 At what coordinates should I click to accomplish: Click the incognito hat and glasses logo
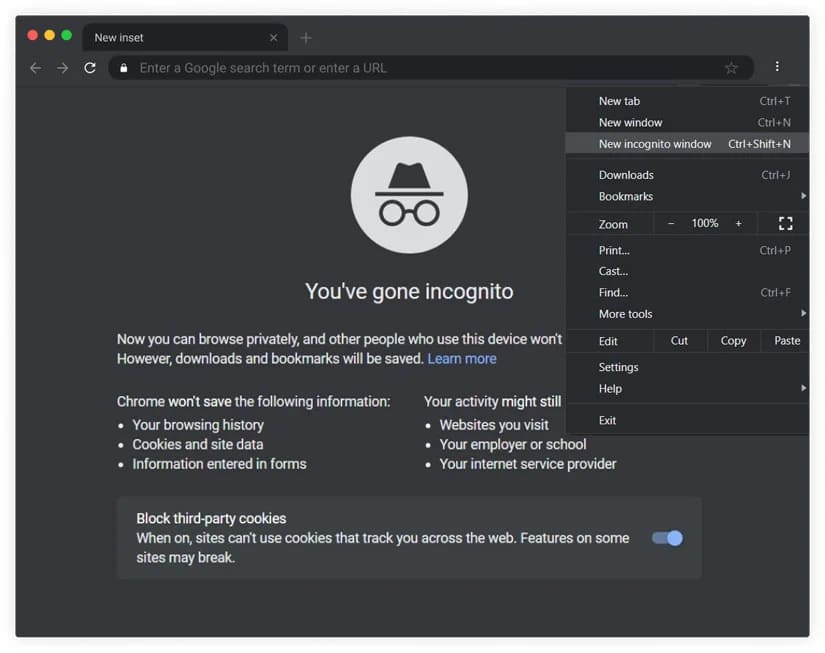[409, 195]
